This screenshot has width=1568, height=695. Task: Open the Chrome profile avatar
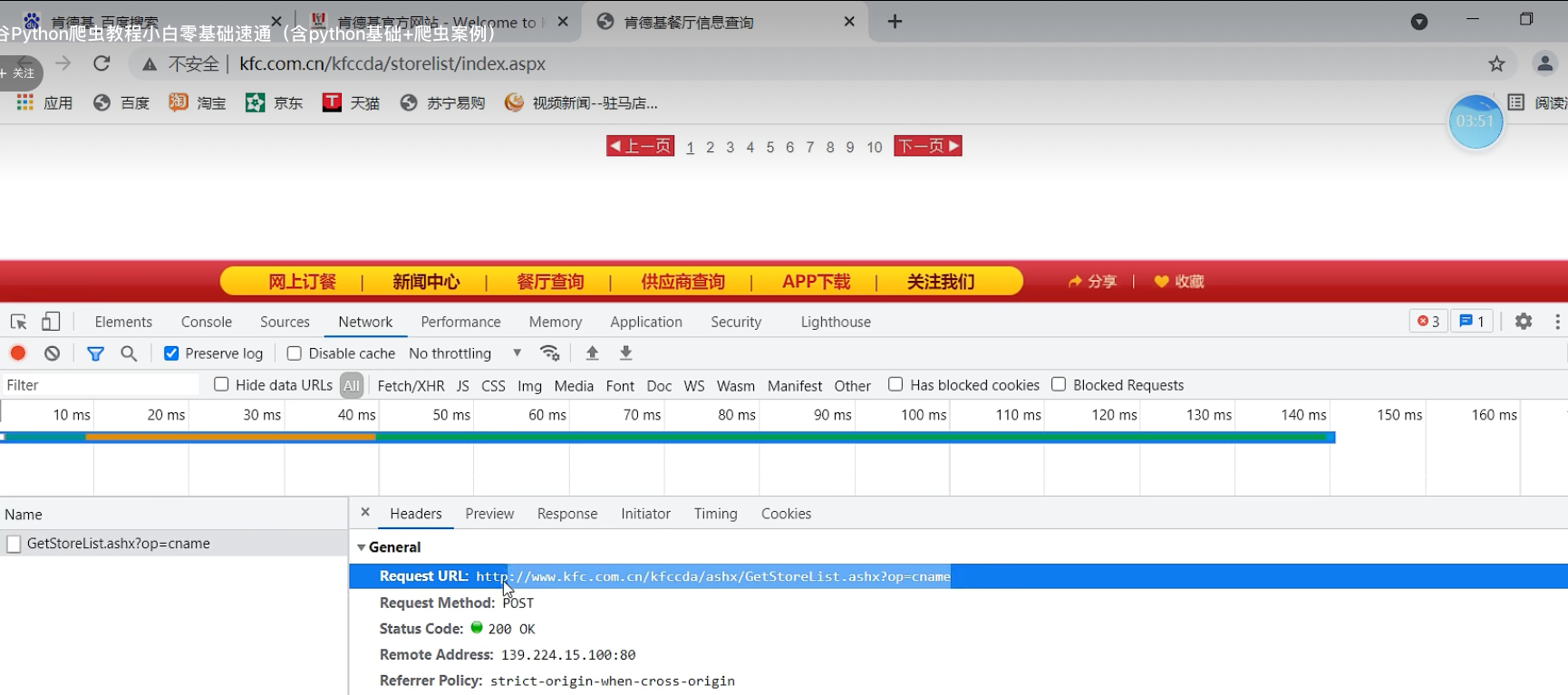point(1544,63)
